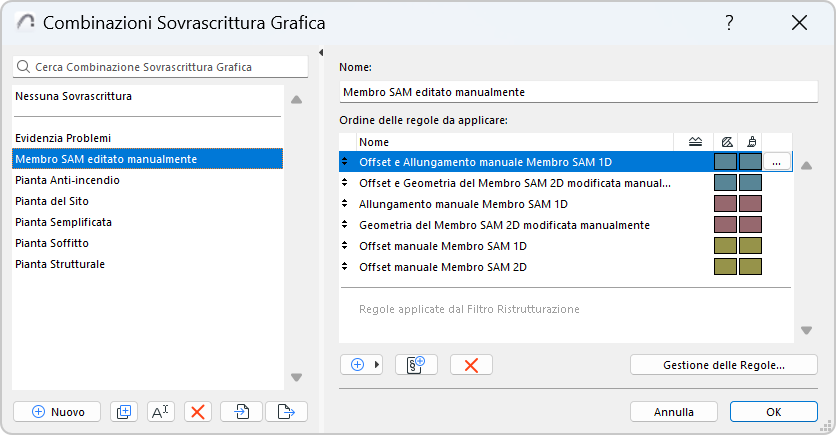Collapse the combinations list panel arrow
This screenshot has height=435, width=836.
321,53
